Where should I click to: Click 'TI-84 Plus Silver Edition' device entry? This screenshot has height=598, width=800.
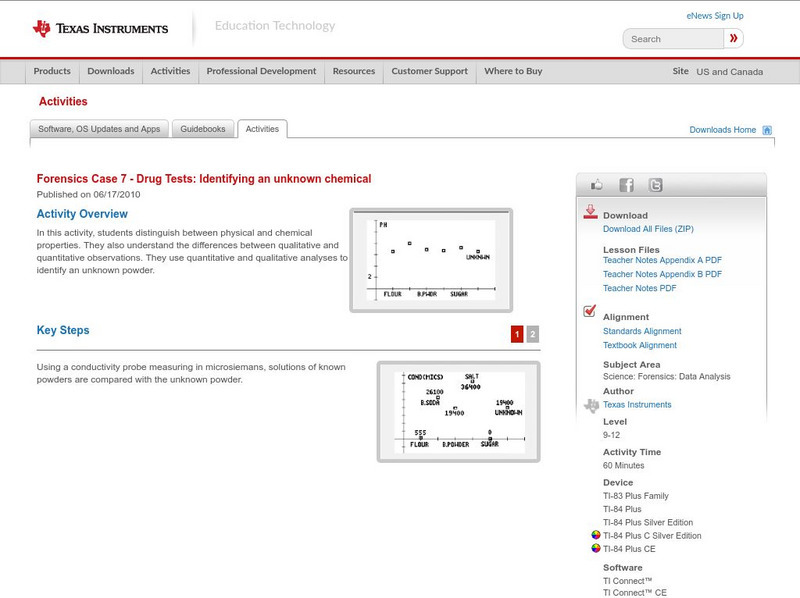click(x=648, y=522)
